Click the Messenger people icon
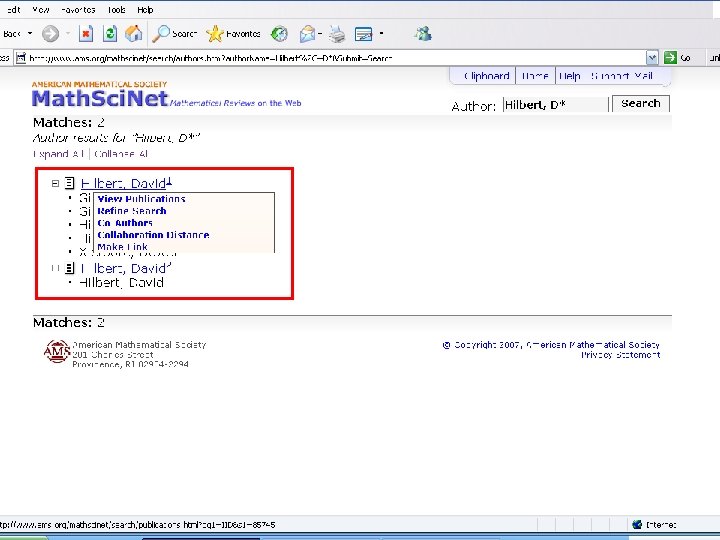Viewport: 720px width, 540px height. point(422,34)
